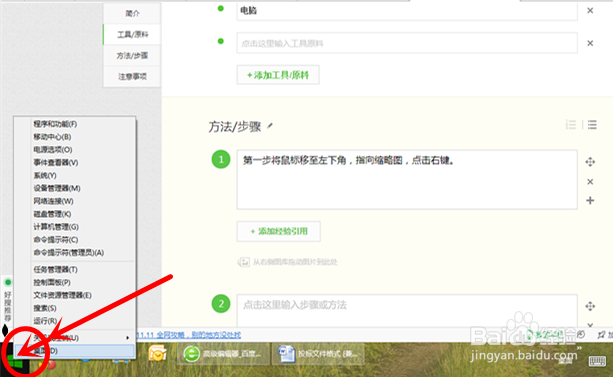Expand the taskbar toolbar overflow chevron
613x377 pixels.
(x=579, y=347)
